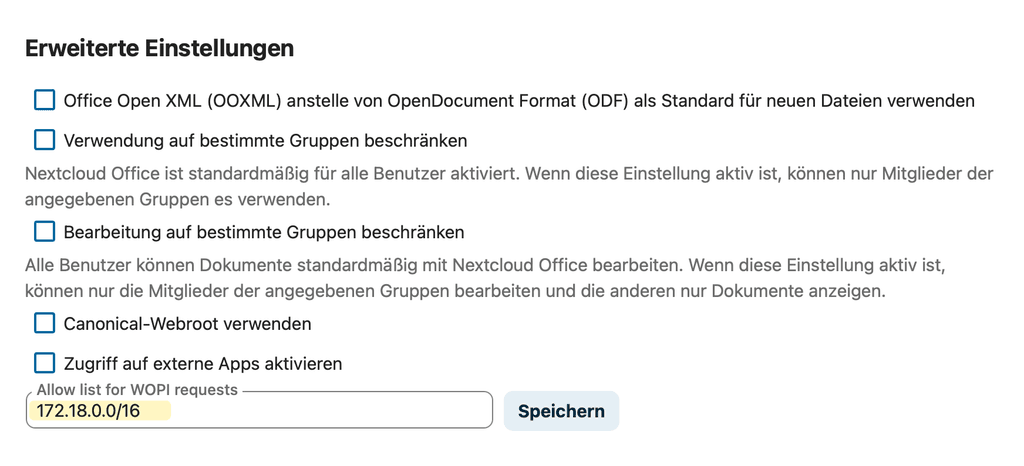Image resolution: width=1024 pixels, height=466 pixels.
Task: Click the 'Bearbeitung auf bestimmte Gruppen beschränken' label
Action: pos(264,233)
